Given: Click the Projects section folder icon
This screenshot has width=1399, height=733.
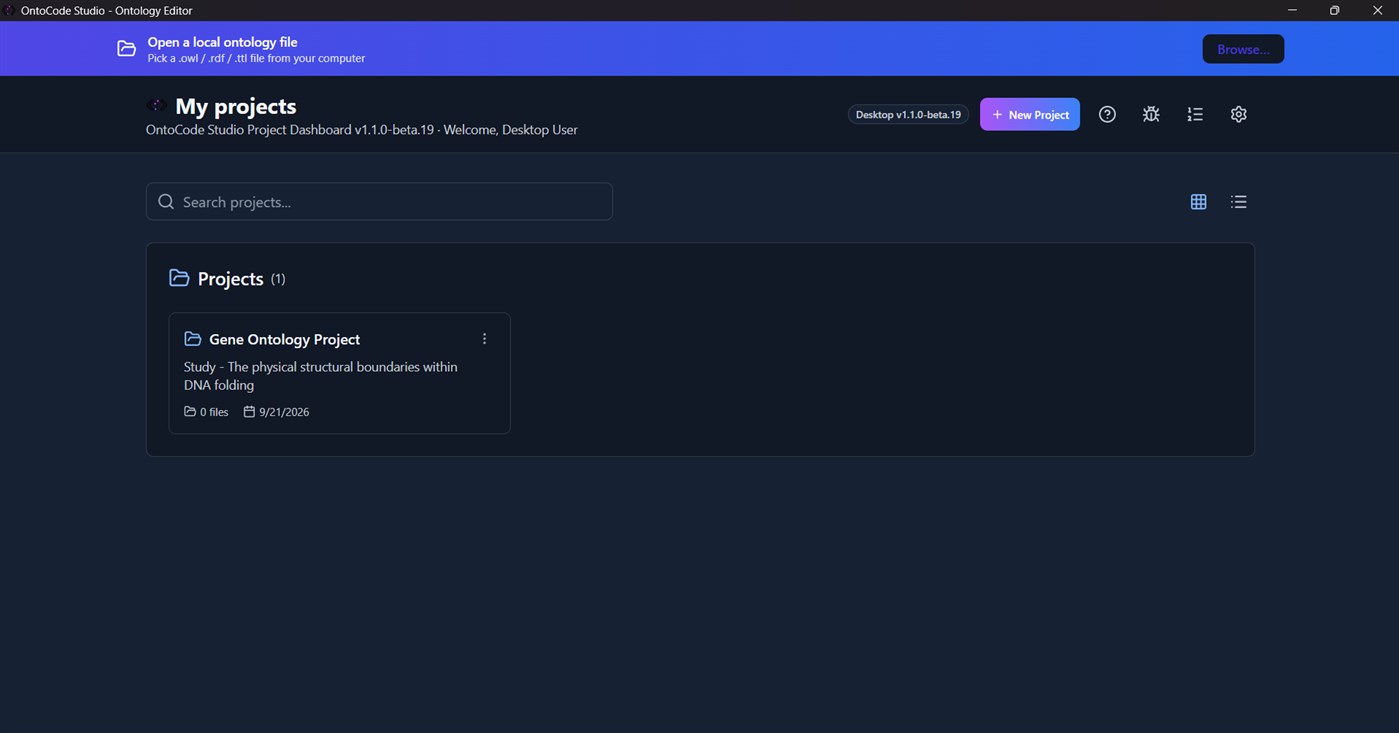Looking at the screenshot, I should click(179, 278).
